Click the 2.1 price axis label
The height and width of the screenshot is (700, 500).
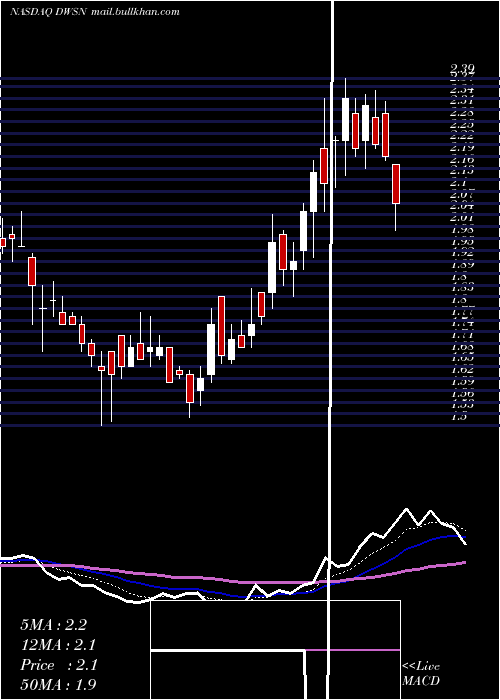[459, 183]
